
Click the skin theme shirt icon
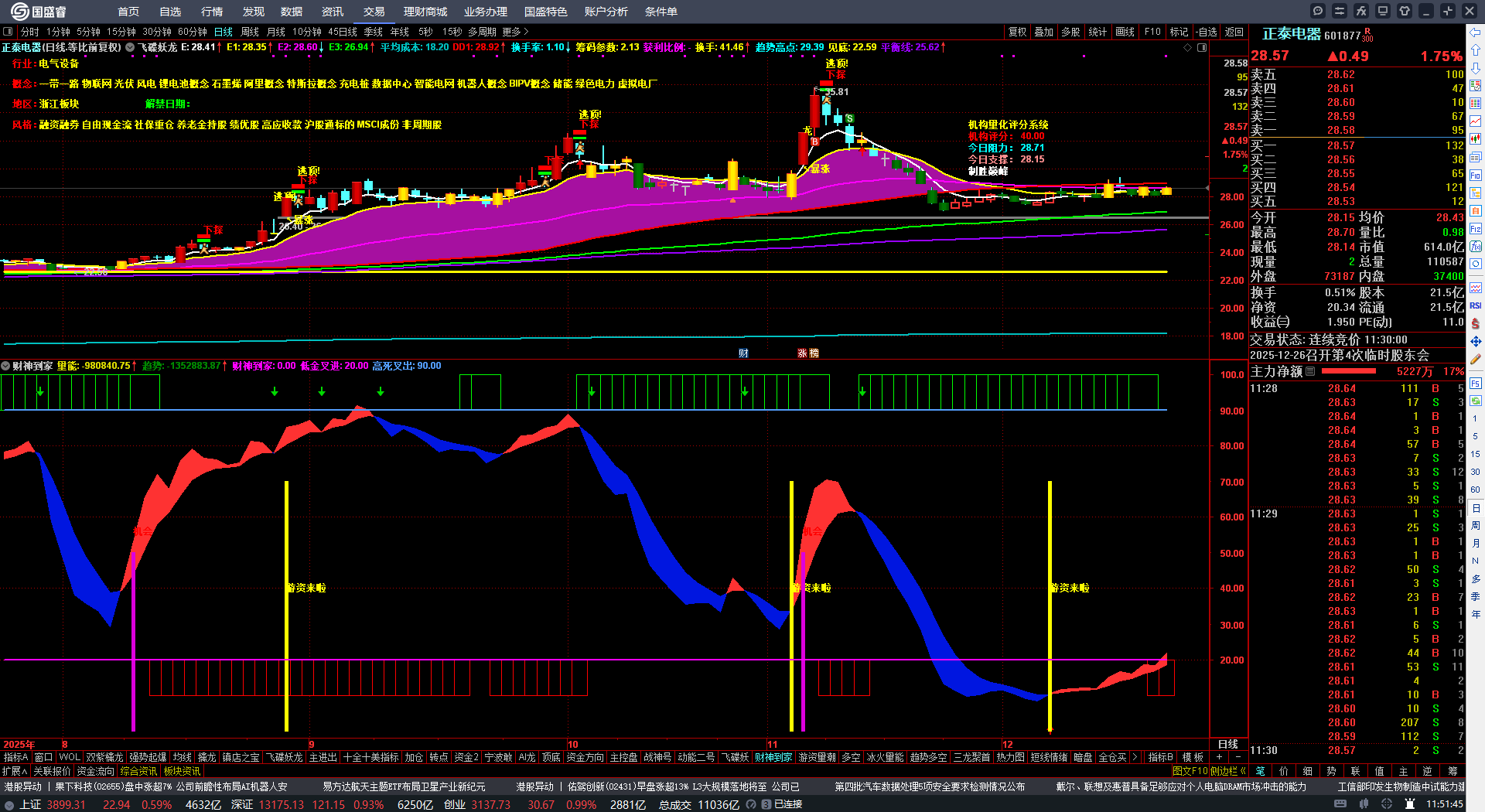click(x=1405, y=11)
